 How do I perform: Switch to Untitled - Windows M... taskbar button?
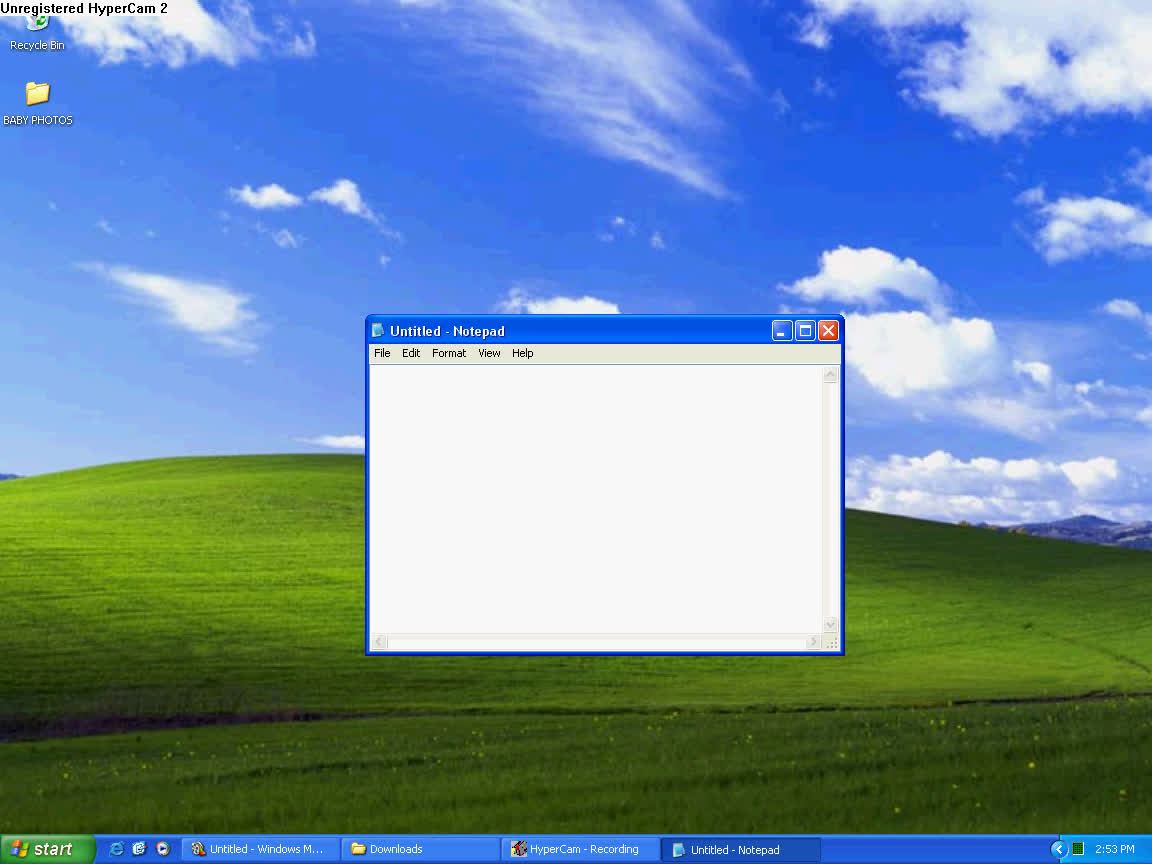260,849
